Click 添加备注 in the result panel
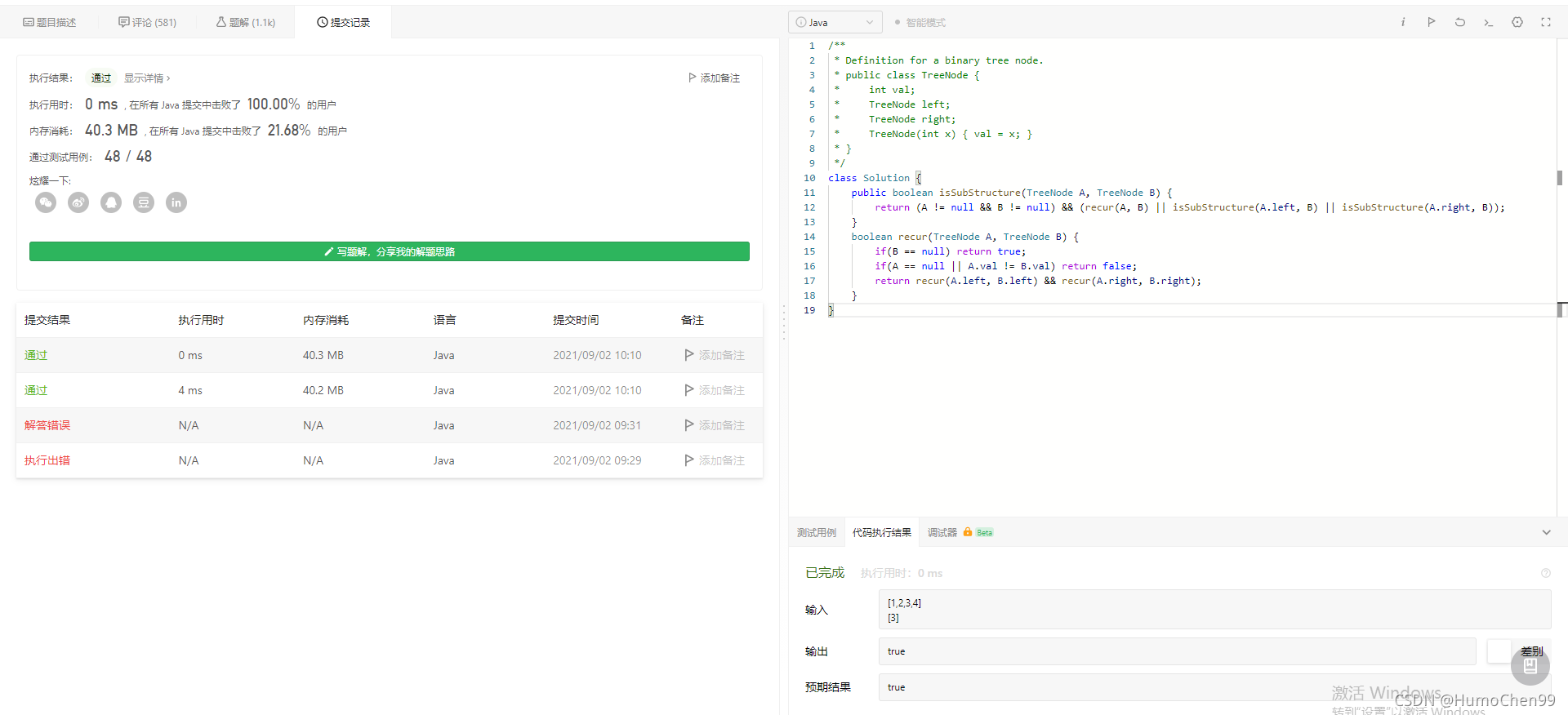Screen dimensions: 1568x715 (x=714, y=78)
